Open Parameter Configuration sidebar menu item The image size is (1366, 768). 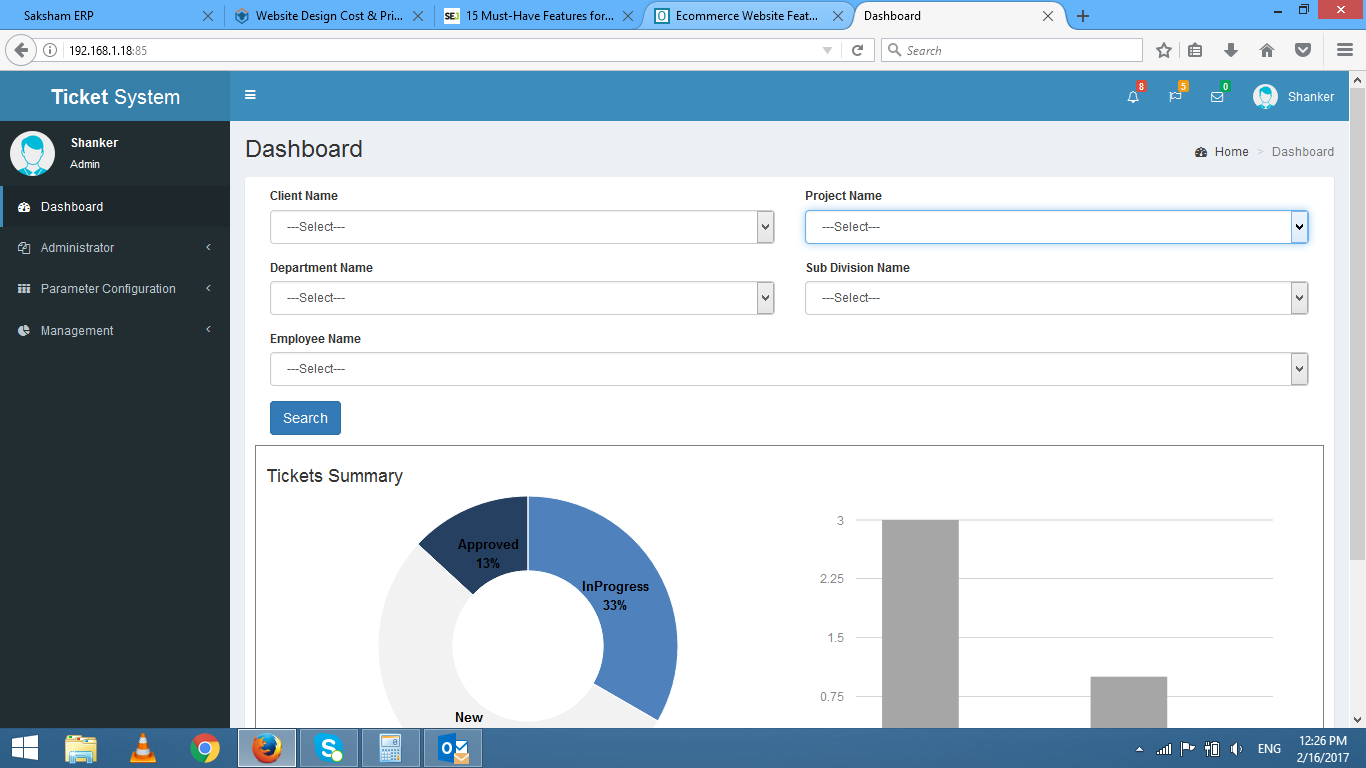click(x=115, y=289)
